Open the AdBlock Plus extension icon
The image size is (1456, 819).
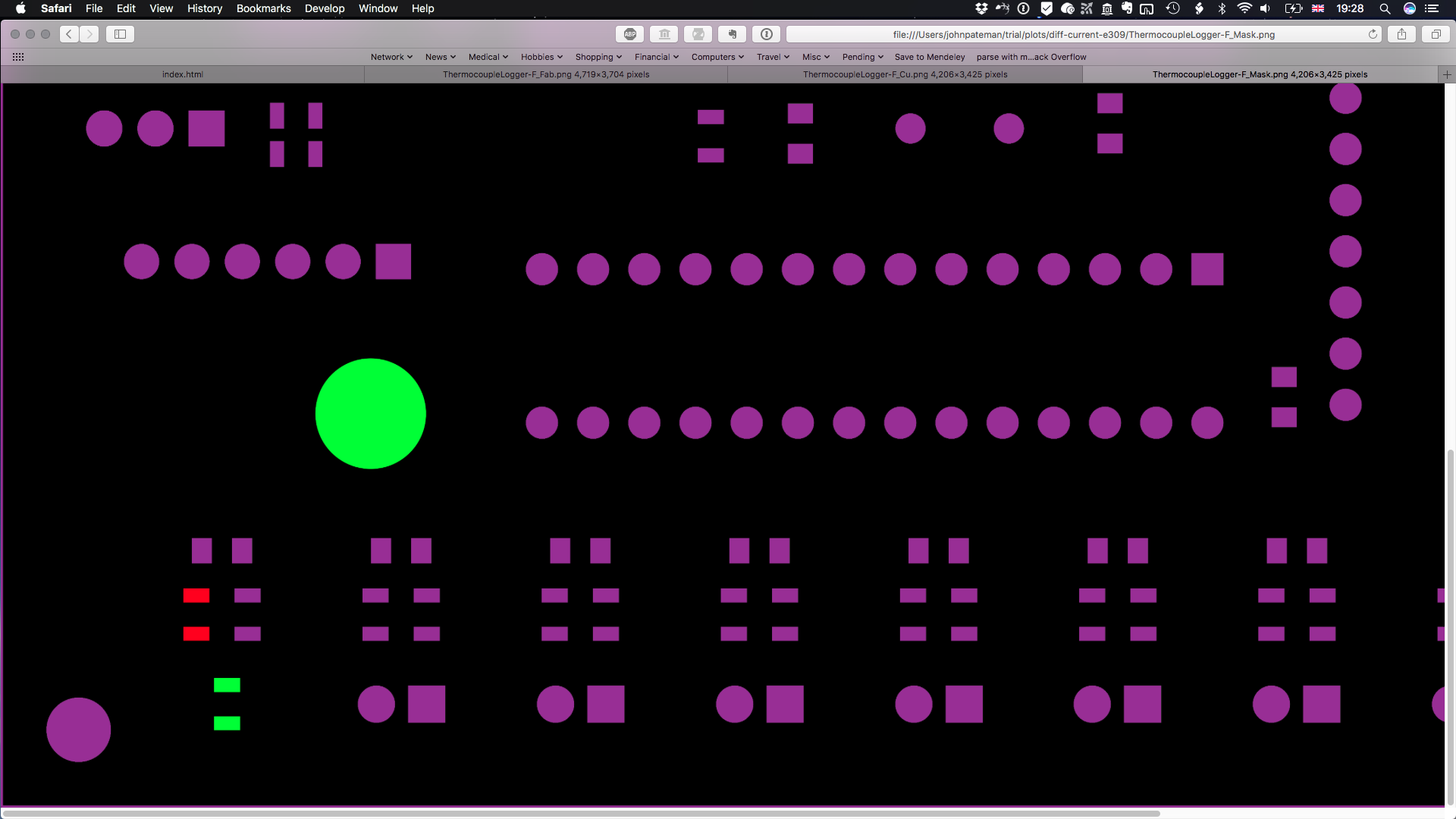[629, 34]
